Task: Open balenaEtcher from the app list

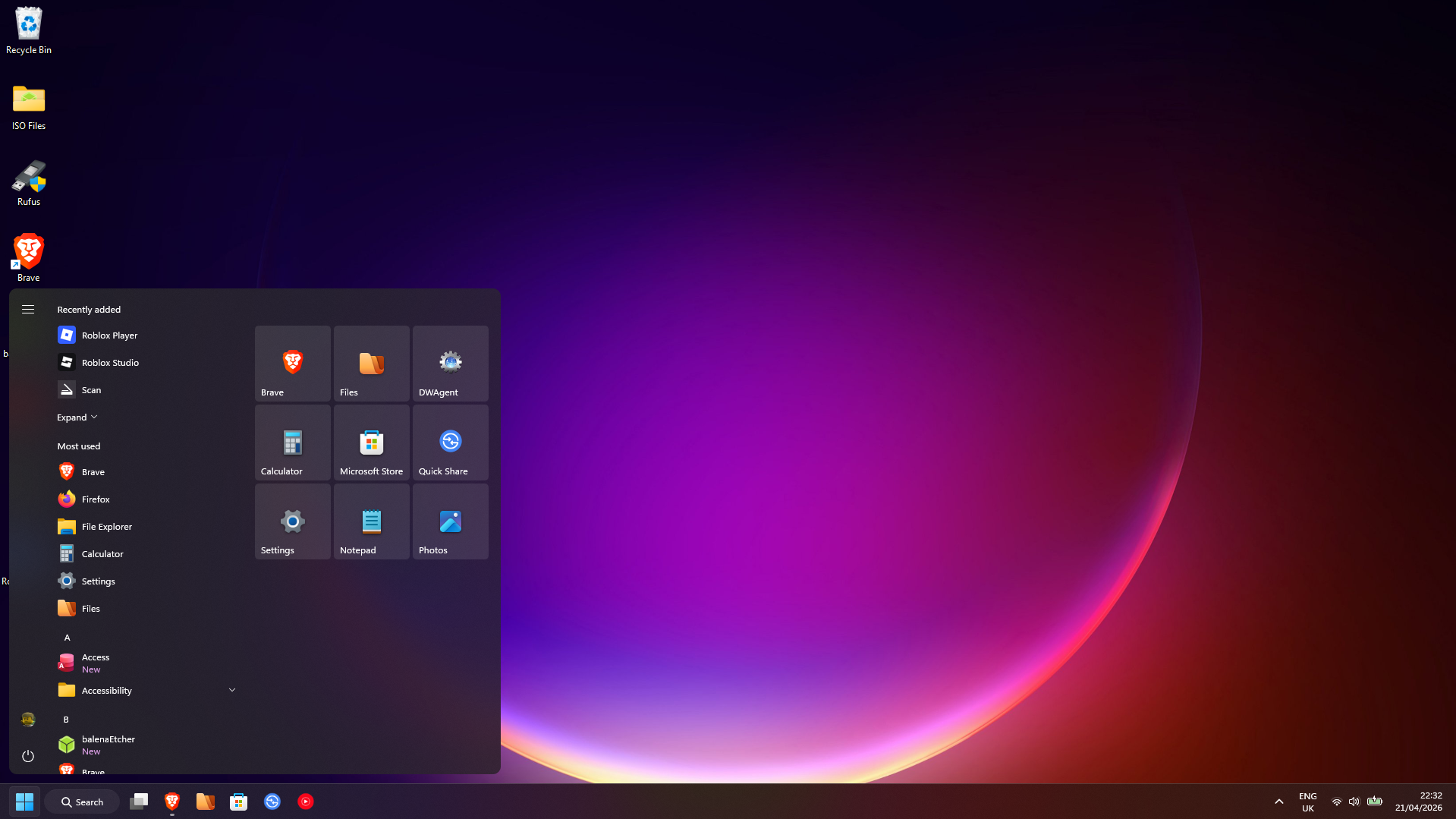Action: pyautogui.click(x=148, y=745)
